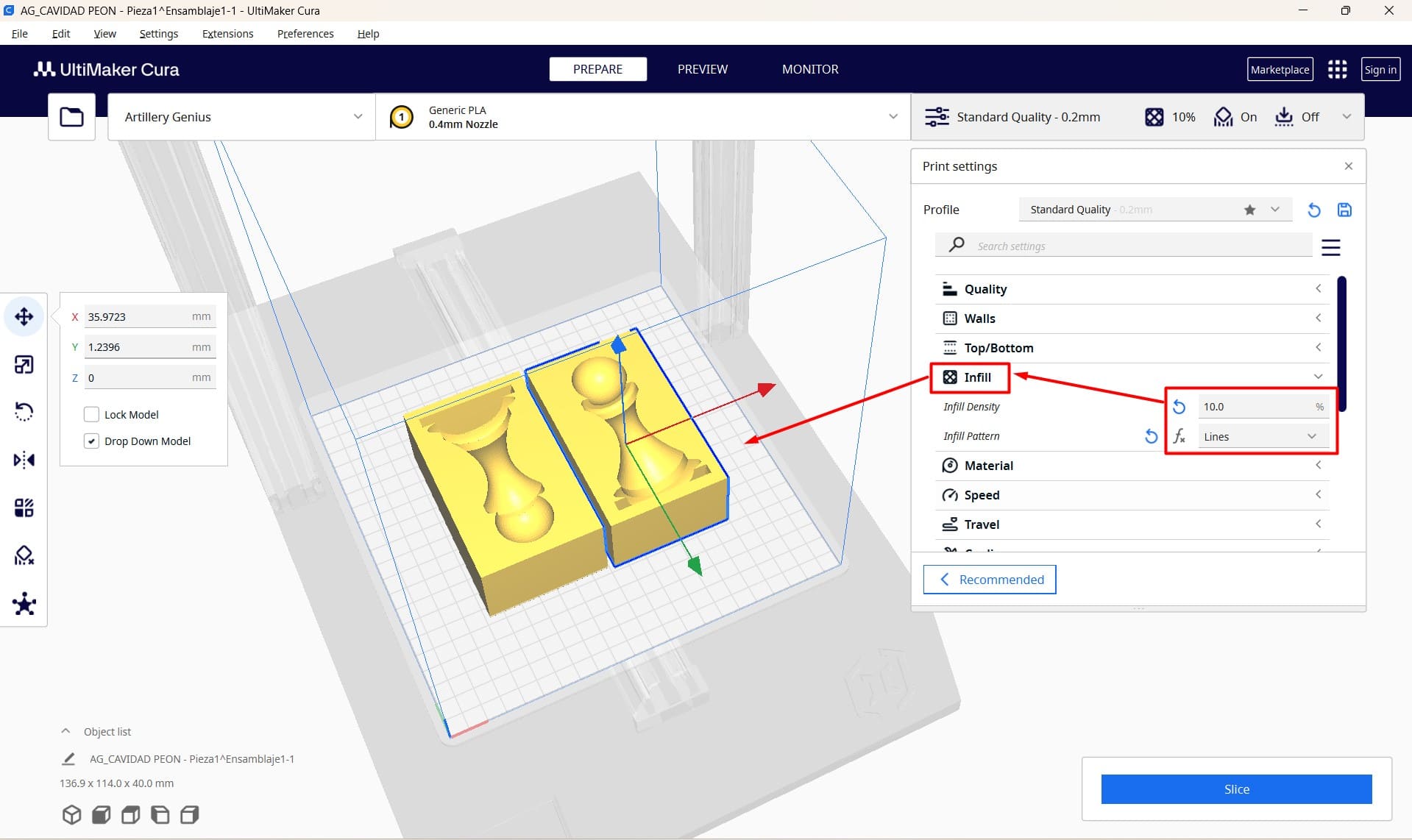Click the Slice button
This screenshot has height=840, width=1412.
[1236, 789]
